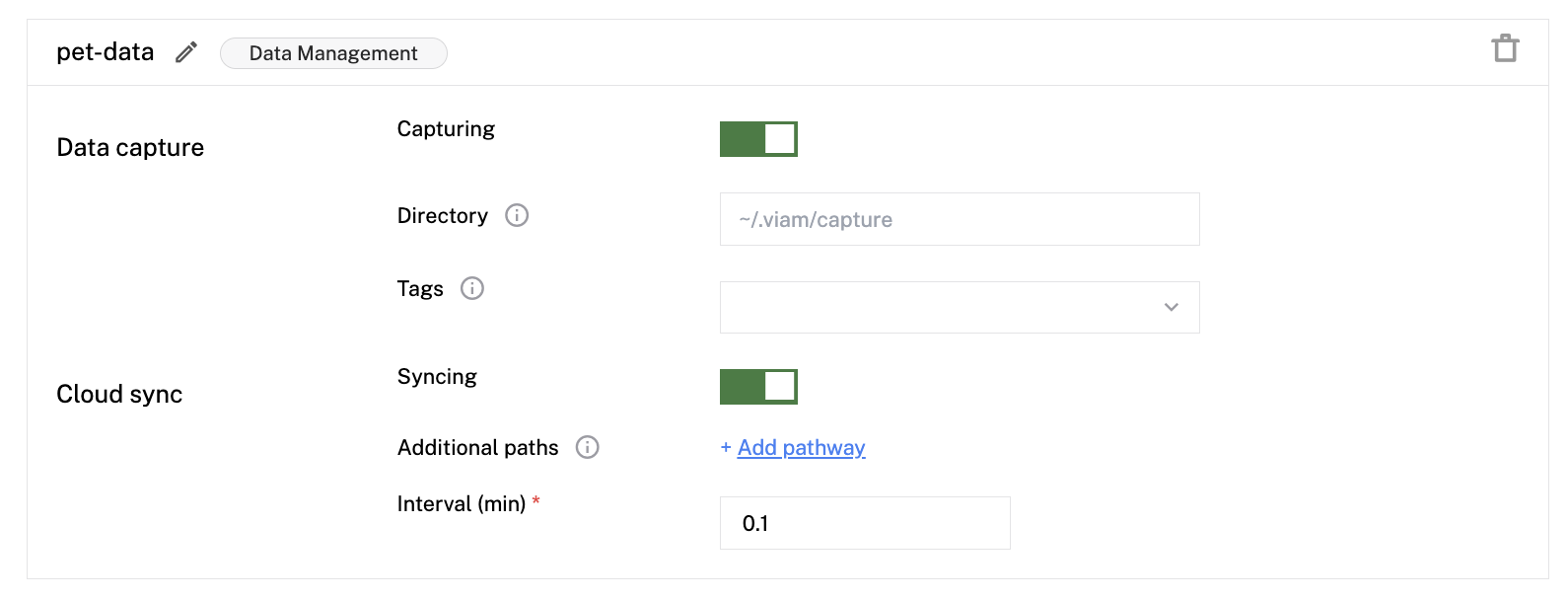Viewport: 1568px width, 600px height.
Task: Click the Interval (min) label
Action: 461,504
